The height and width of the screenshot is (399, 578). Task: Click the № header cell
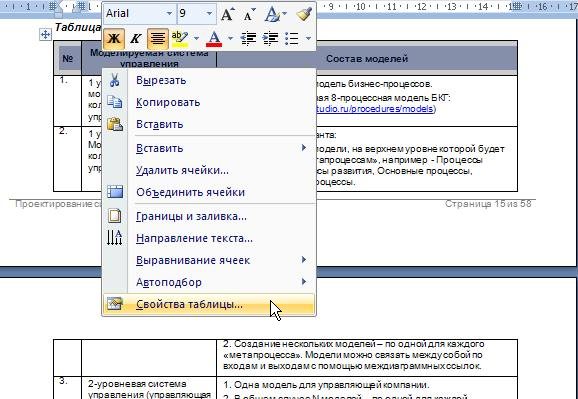tap(68, 59)
